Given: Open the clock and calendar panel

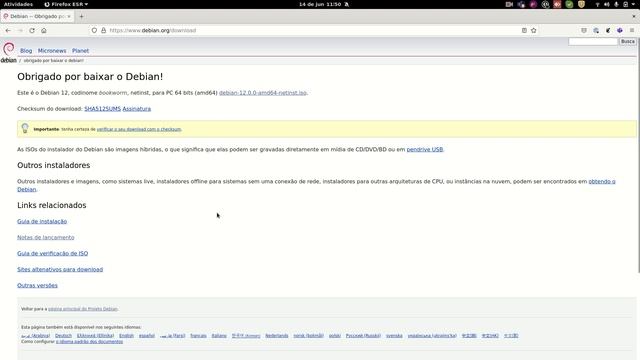Looking at the screenshot, I should coord(324,4).
